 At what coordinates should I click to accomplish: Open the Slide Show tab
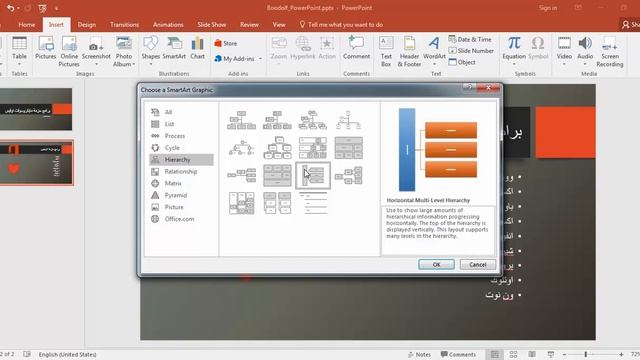pos(211,24)
